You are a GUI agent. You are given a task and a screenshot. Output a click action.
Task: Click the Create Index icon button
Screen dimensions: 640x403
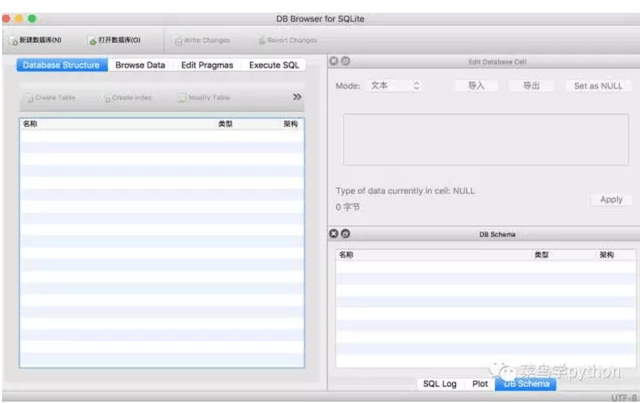tap(127, 98)
